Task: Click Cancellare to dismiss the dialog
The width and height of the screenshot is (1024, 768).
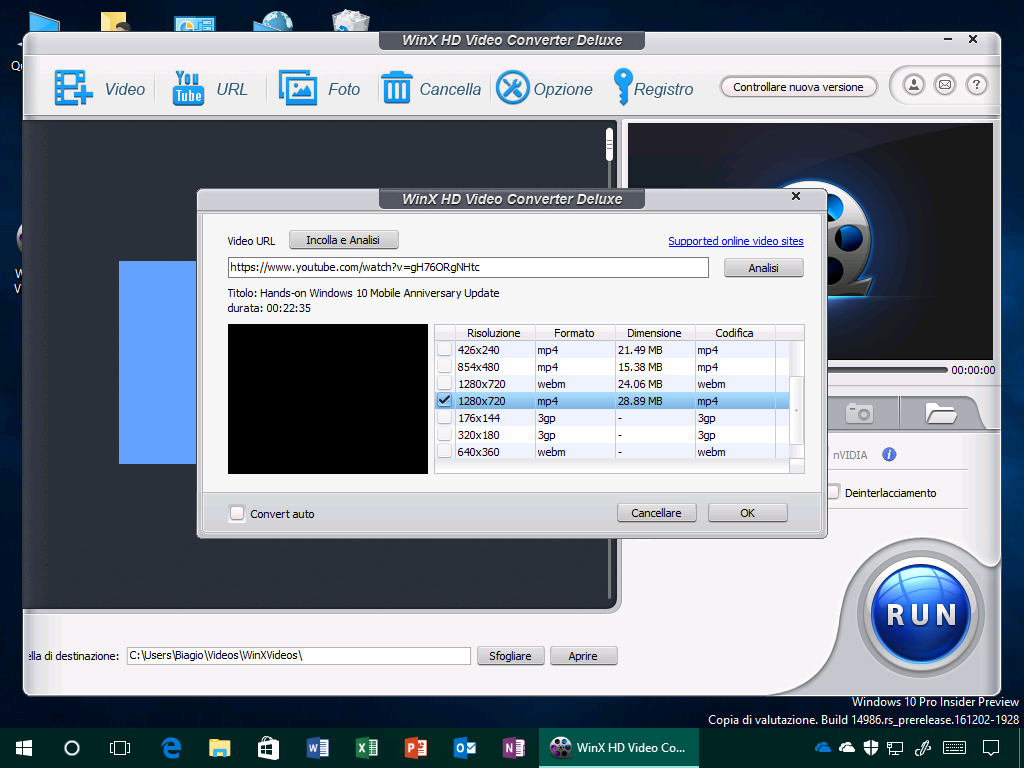Action: (x=656, y=513)
